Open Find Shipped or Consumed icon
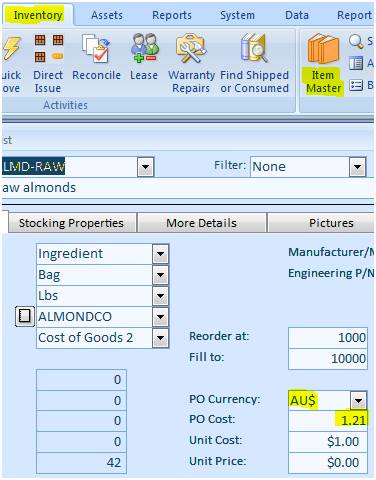Image resolution: width=376 pixels, height=480 pixels. click(254, 48)
